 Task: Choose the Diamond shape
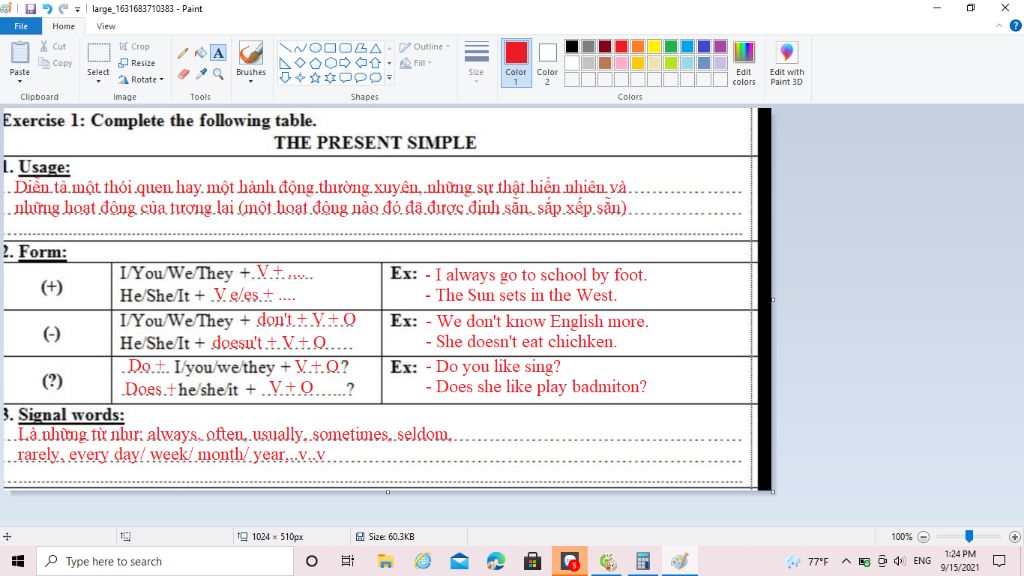[x=300, y=63]
